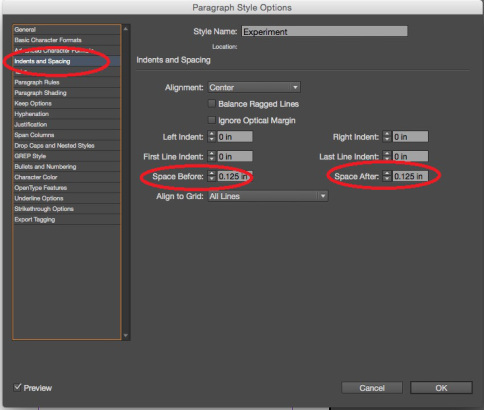Open Paragraph Rules section

tap(67, 82)
